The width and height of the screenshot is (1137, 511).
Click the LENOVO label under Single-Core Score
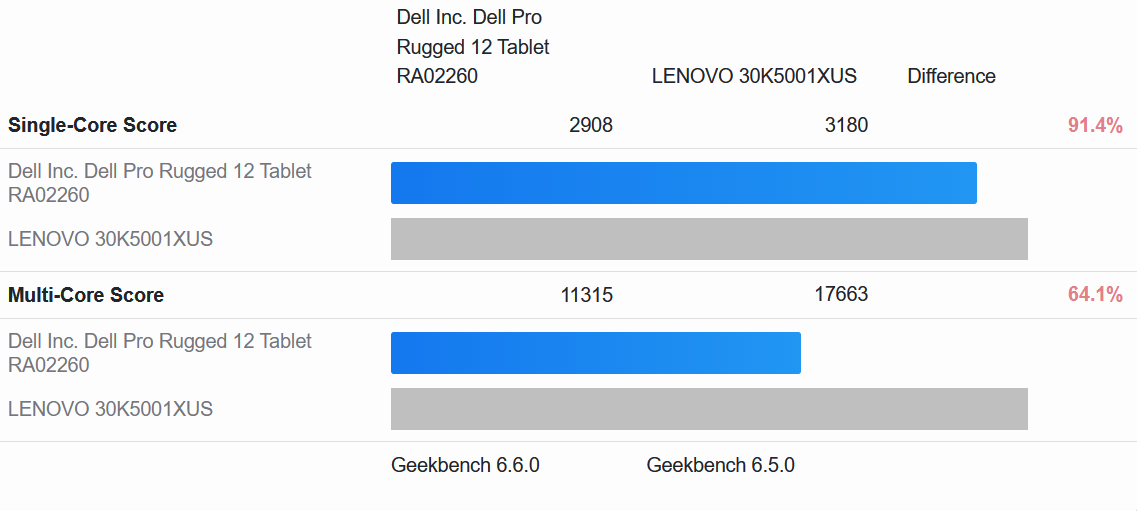(x=110, y=239)
